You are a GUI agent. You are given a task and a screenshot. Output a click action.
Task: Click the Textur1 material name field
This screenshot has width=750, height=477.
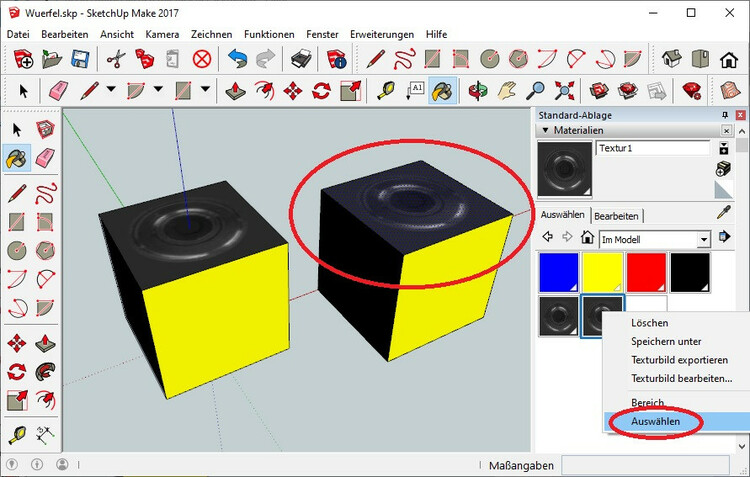[x=654, y=148]
